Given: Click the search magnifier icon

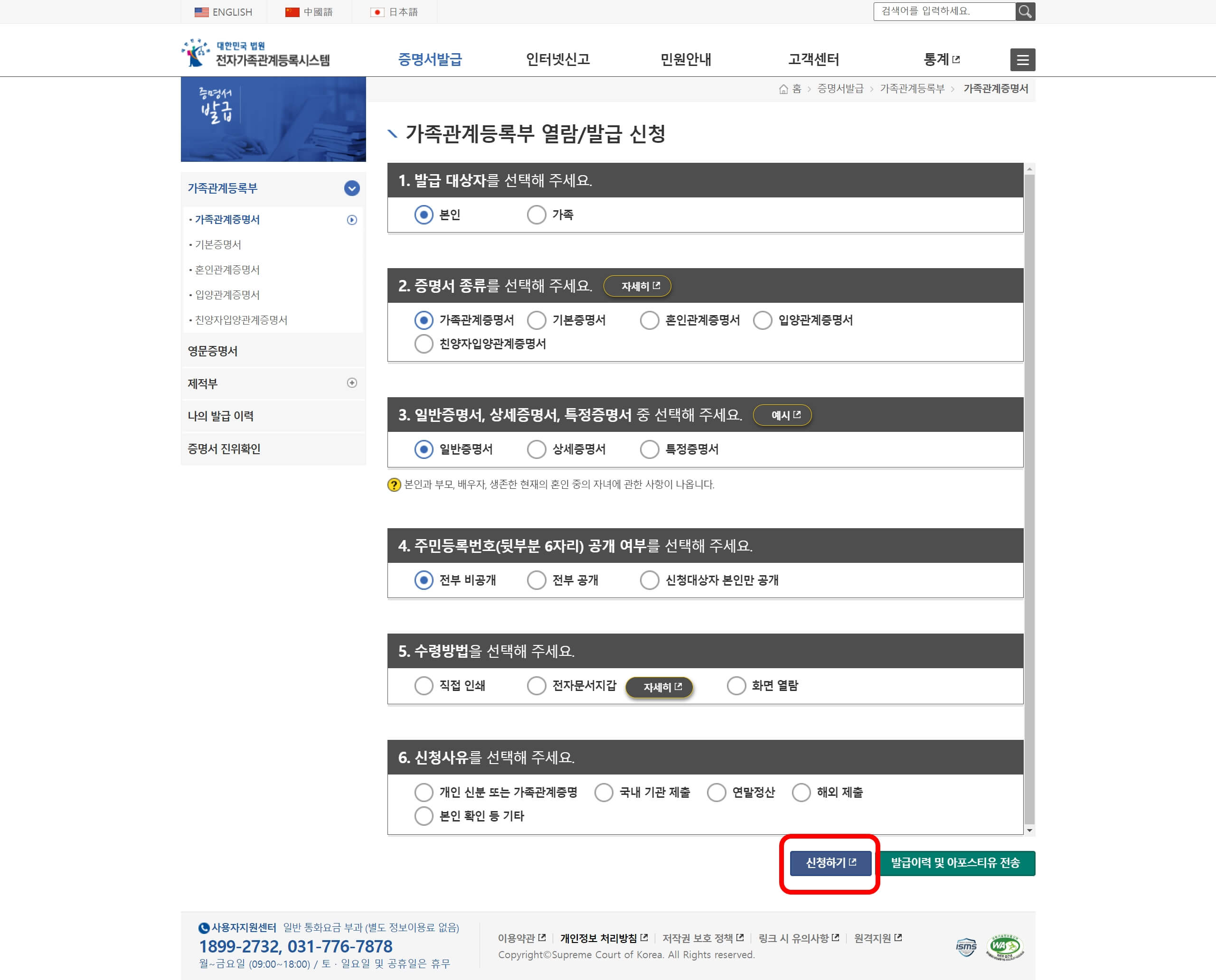Looking at the screenshot, I should (1025, 11).
